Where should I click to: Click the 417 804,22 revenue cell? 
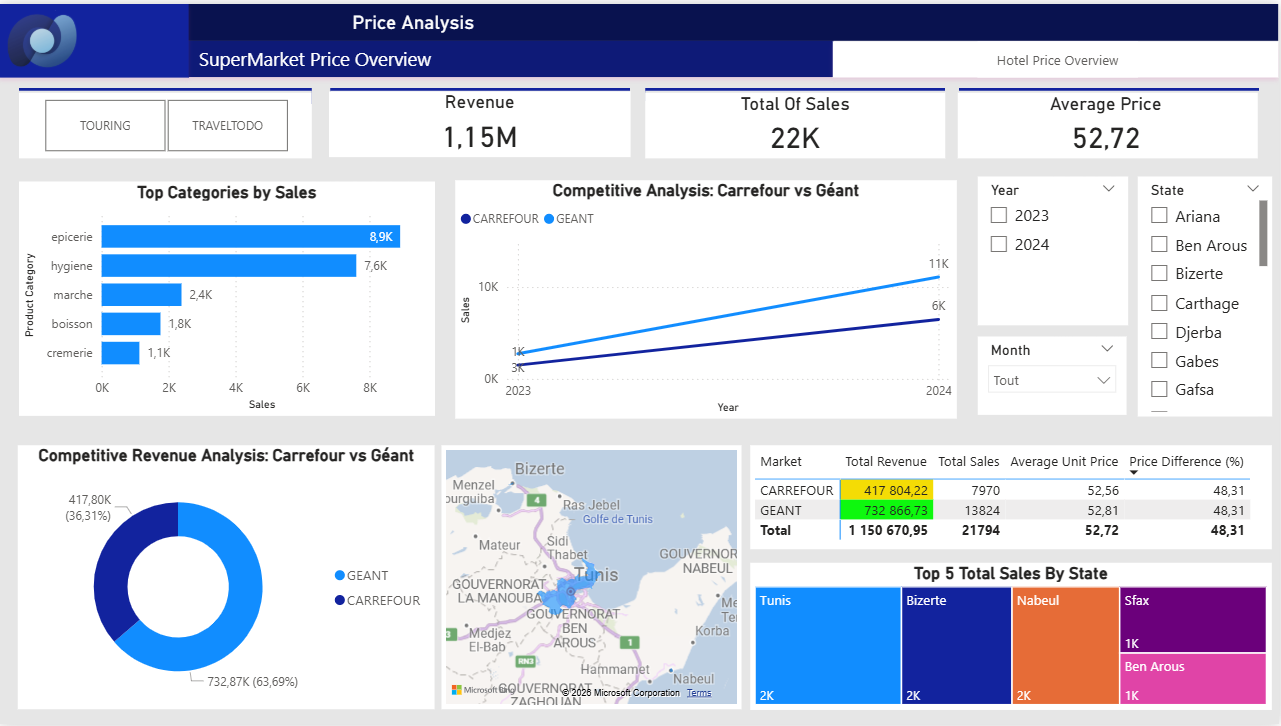[x=886, y=491]
